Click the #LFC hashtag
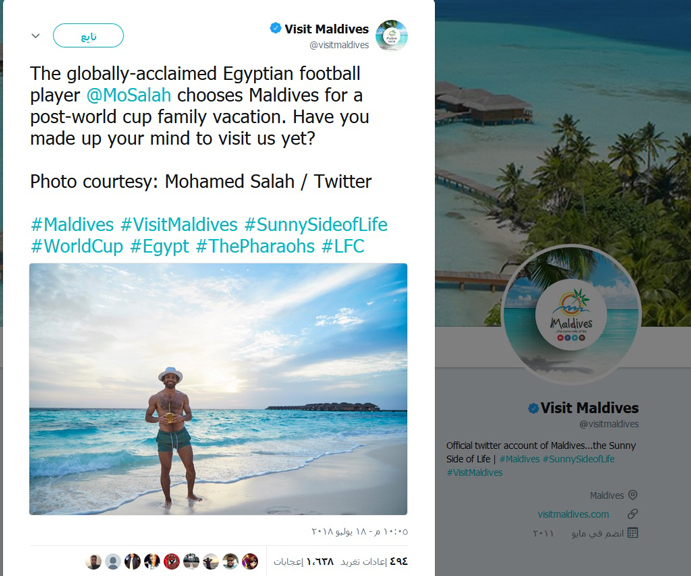This screenshot has height=576, width=691. (x=343, y=246)
